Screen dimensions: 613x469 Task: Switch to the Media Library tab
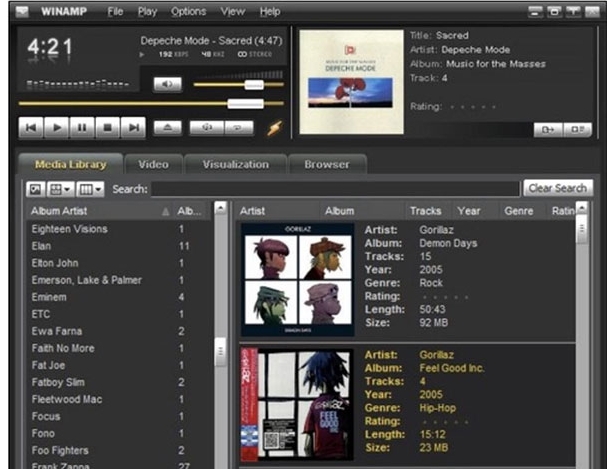71,164
